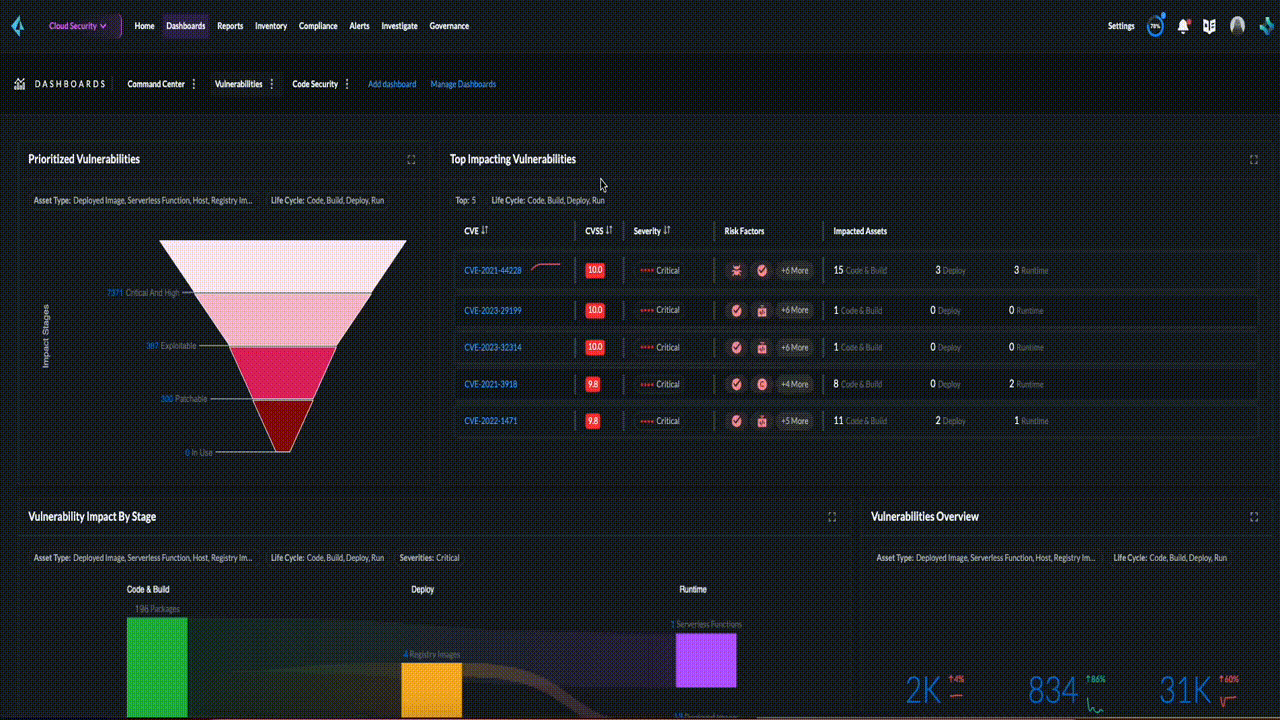Show +6 More risk factors for CVE-2021-44228
1280x720 pixels.
pos(794,270)
